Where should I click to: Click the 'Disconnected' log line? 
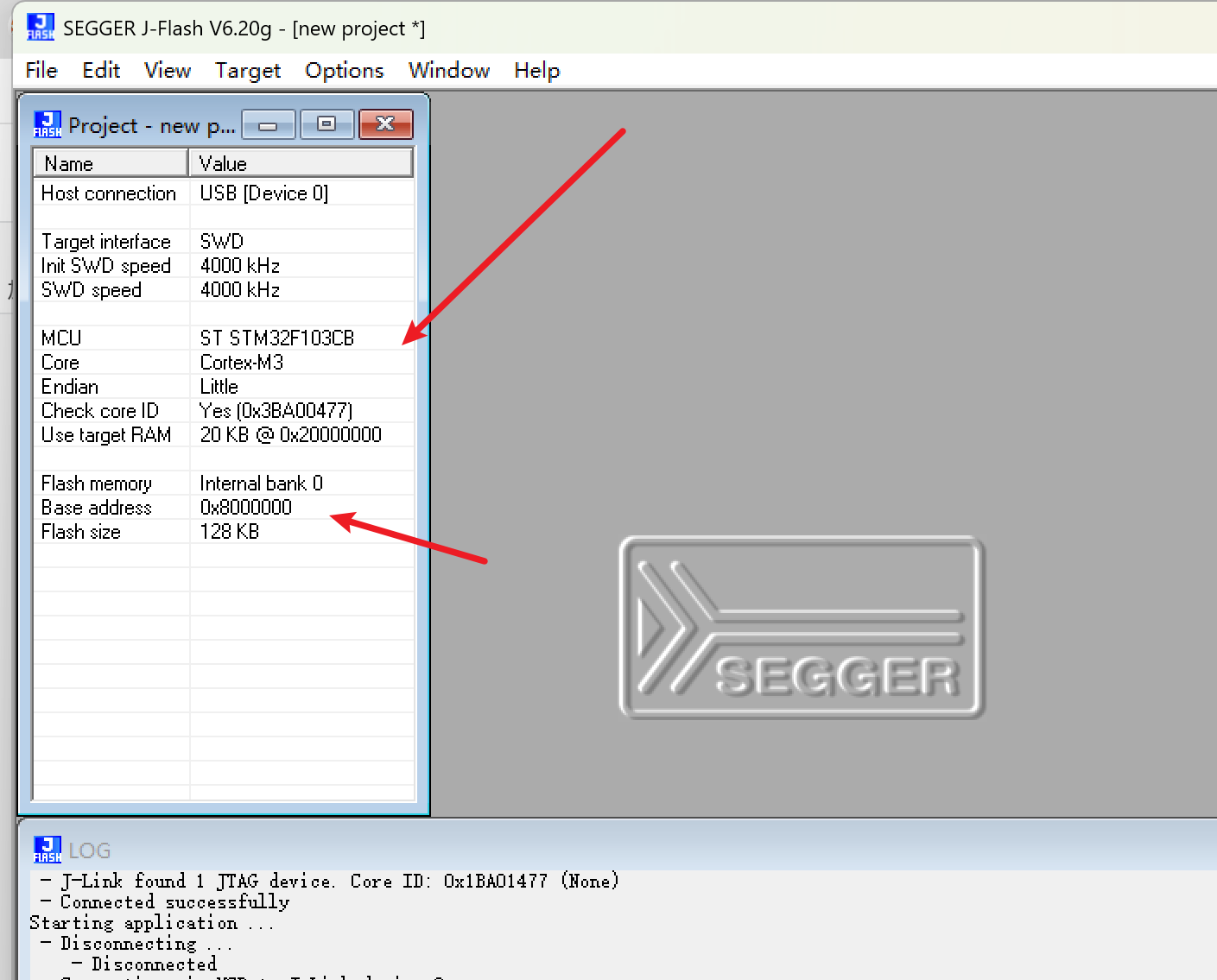tap(144, 964)
